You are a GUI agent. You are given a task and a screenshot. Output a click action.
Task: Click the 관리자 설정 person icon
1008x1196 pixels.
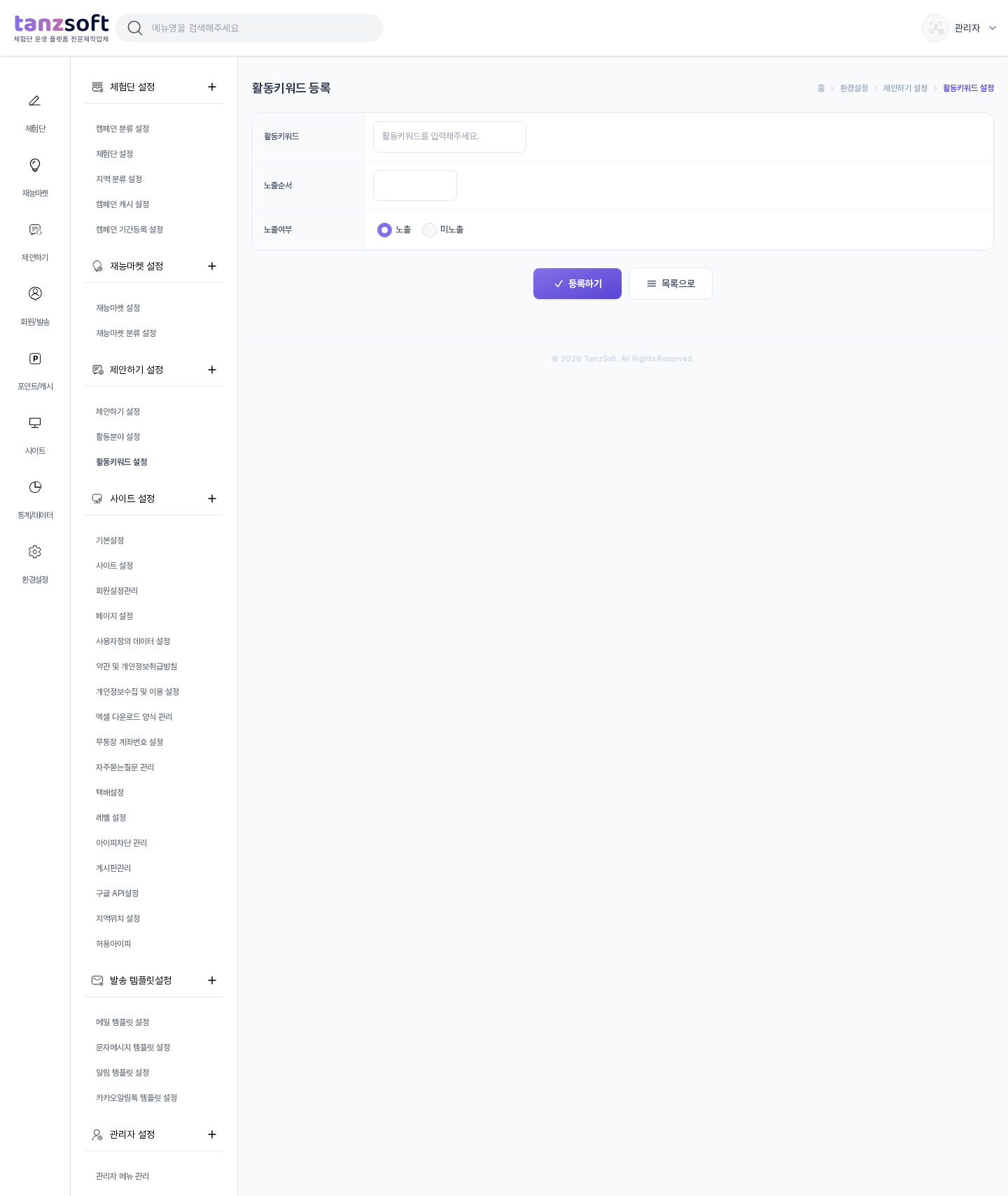click(97, 1134)
